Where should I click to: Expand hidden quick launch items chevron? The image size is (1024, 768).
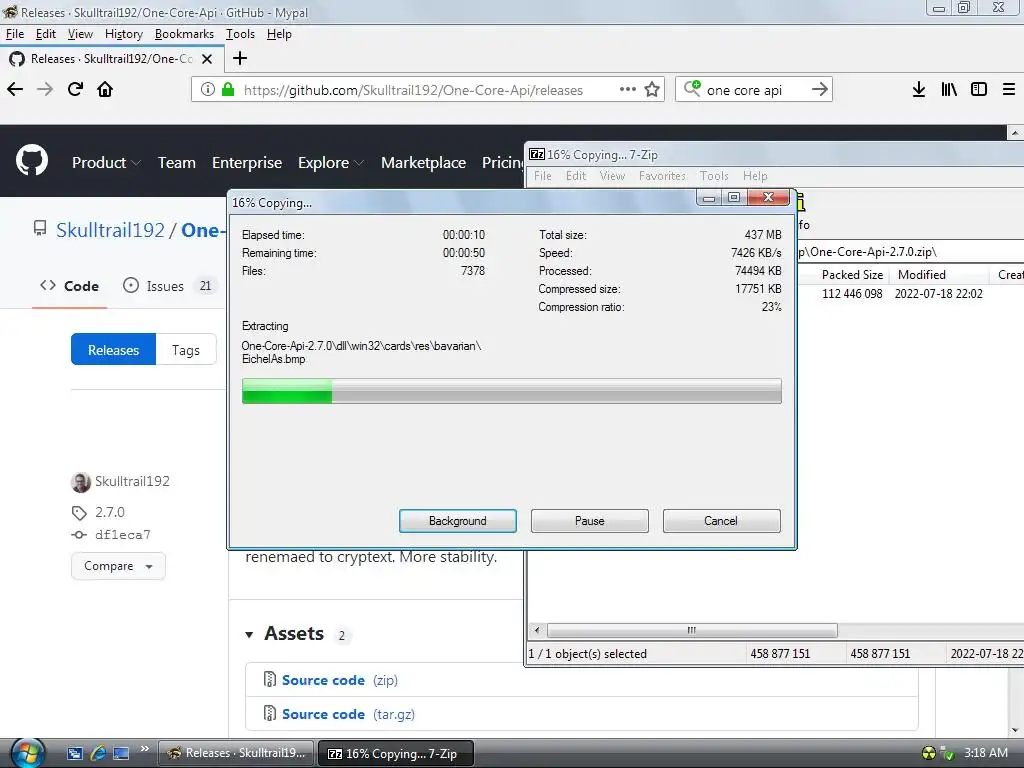pyautogui.click(x=144, y=748)
